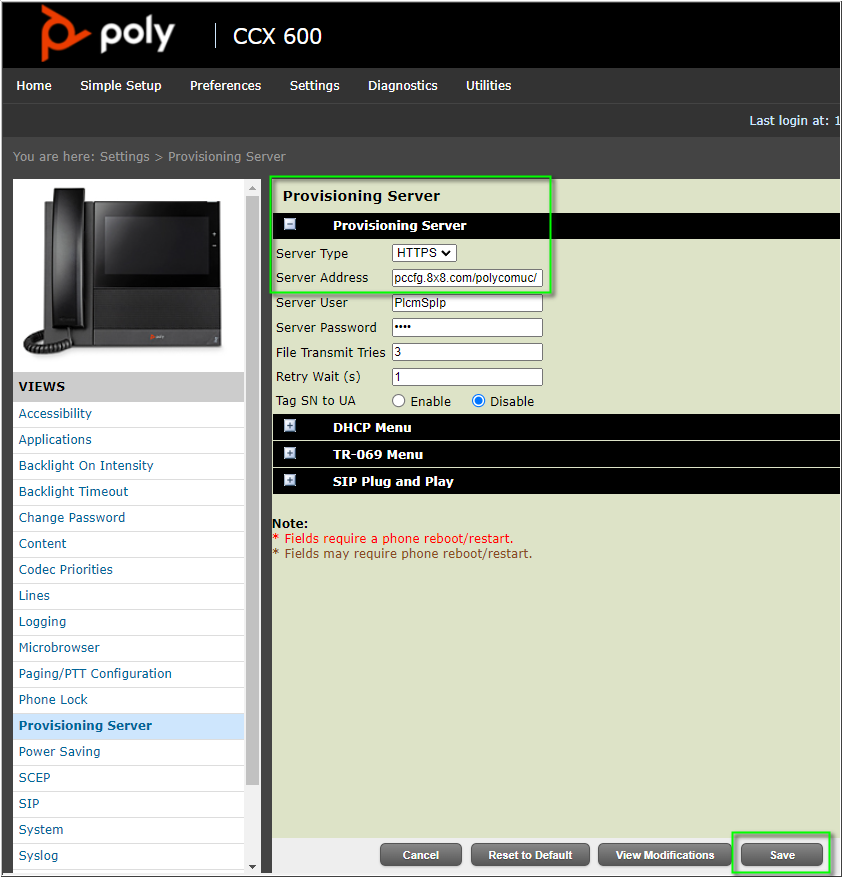Click Reset to Default
This screenshot has height=877, width=842.
tap(530, 855)
